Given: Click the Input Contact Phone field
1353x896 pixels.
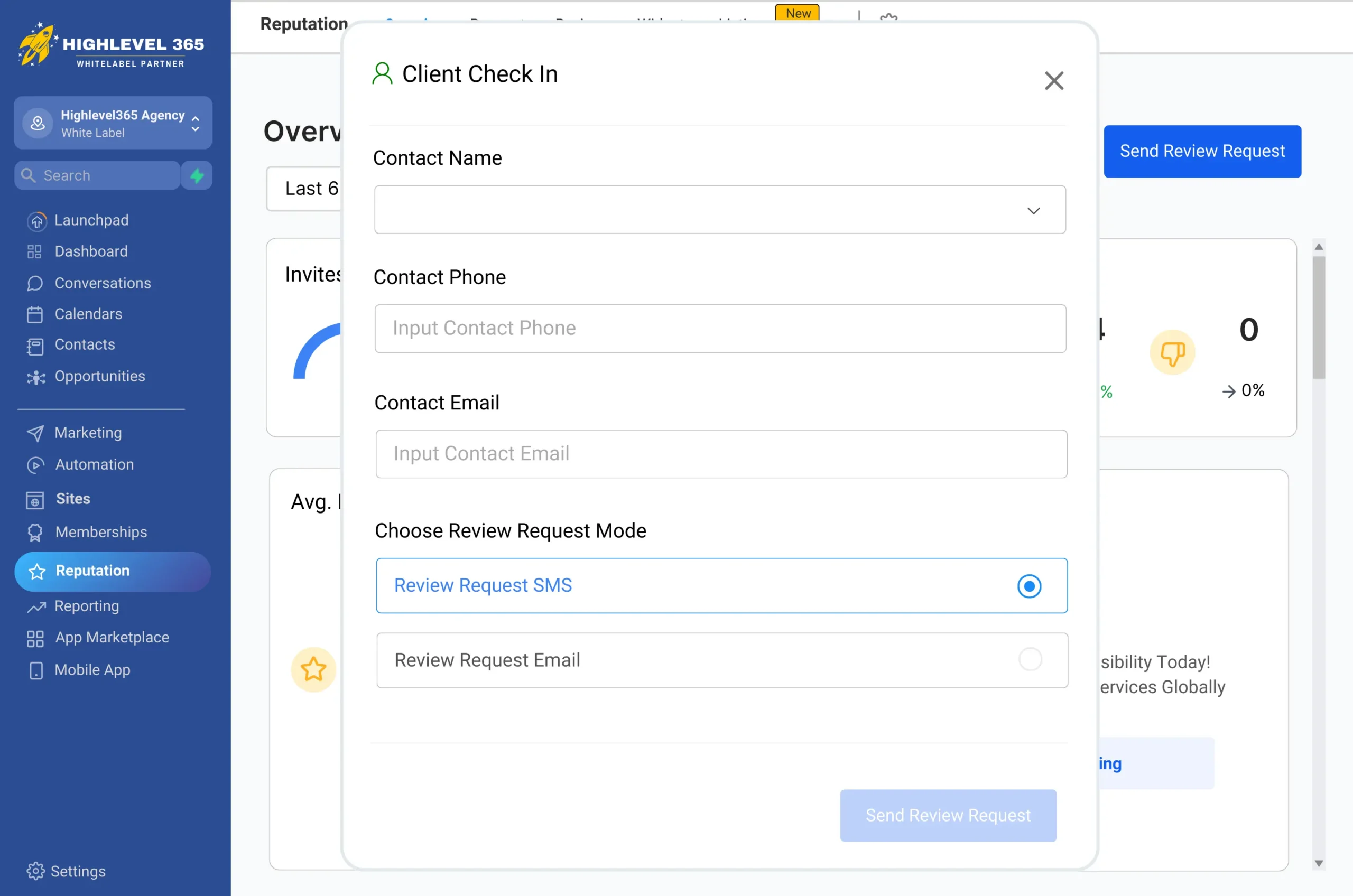Looking at the screenshot, I should coord(720,328).
